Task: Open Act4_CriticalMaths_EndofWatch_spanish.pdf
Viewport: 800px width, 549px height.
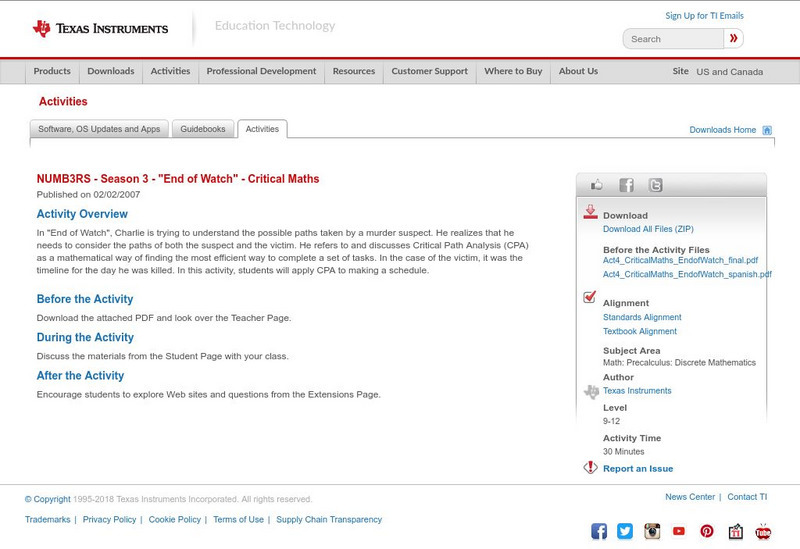Action: tap(687, 274)
